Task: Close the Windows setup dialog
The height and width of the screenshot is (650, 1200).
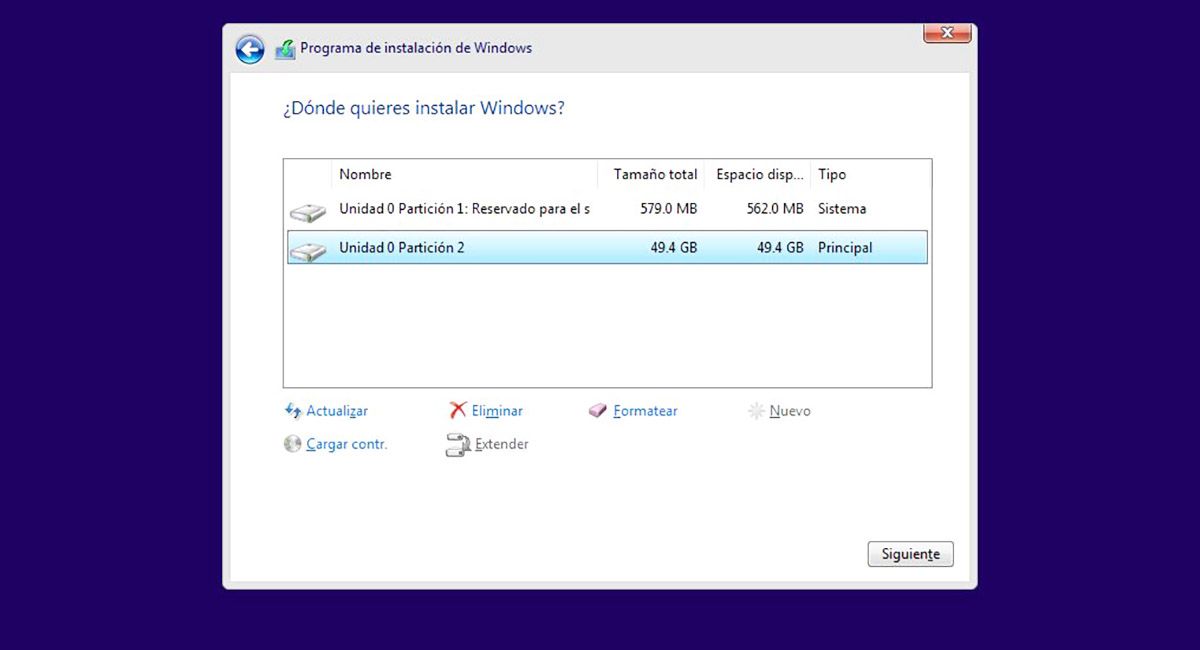Action: pyautogui.click(x=946, y=33)
